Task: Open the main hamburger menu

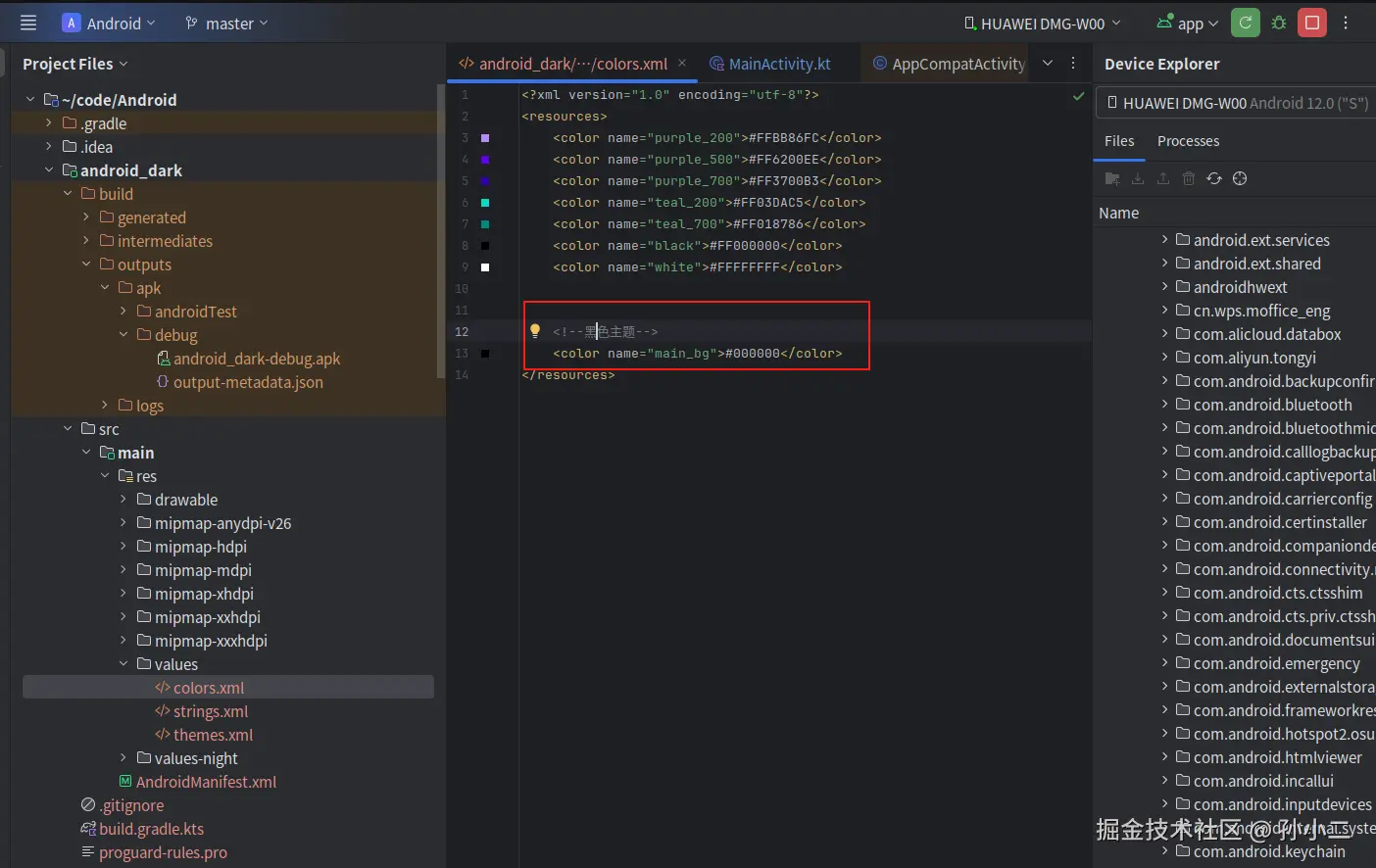Action: pos(28,23)
